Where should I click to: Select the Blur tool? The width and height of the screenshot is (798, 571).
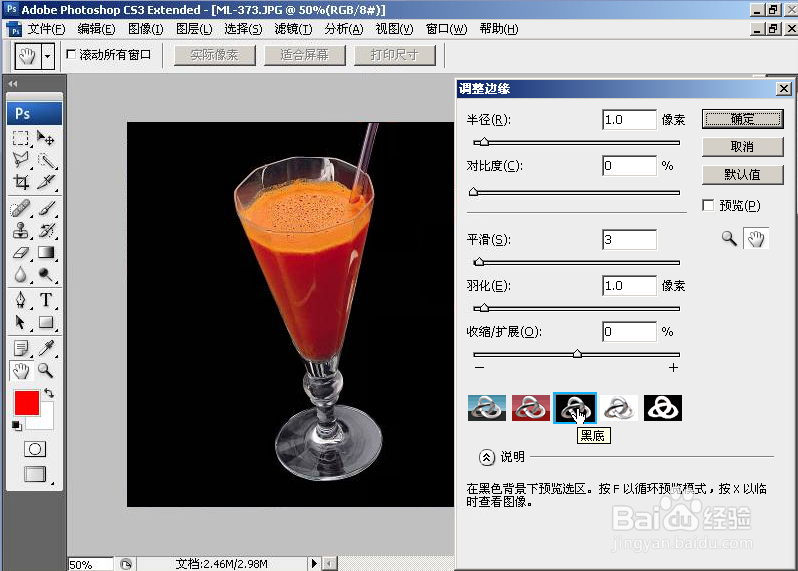(20, 275)
